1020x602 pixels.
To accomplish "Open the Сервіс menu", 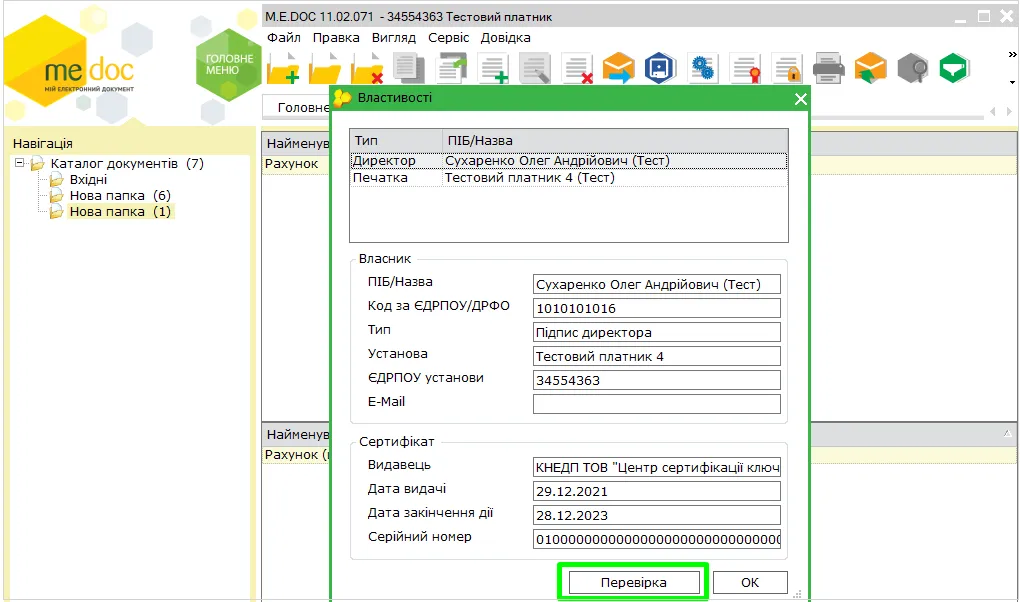I will click(x=448, y=38).
